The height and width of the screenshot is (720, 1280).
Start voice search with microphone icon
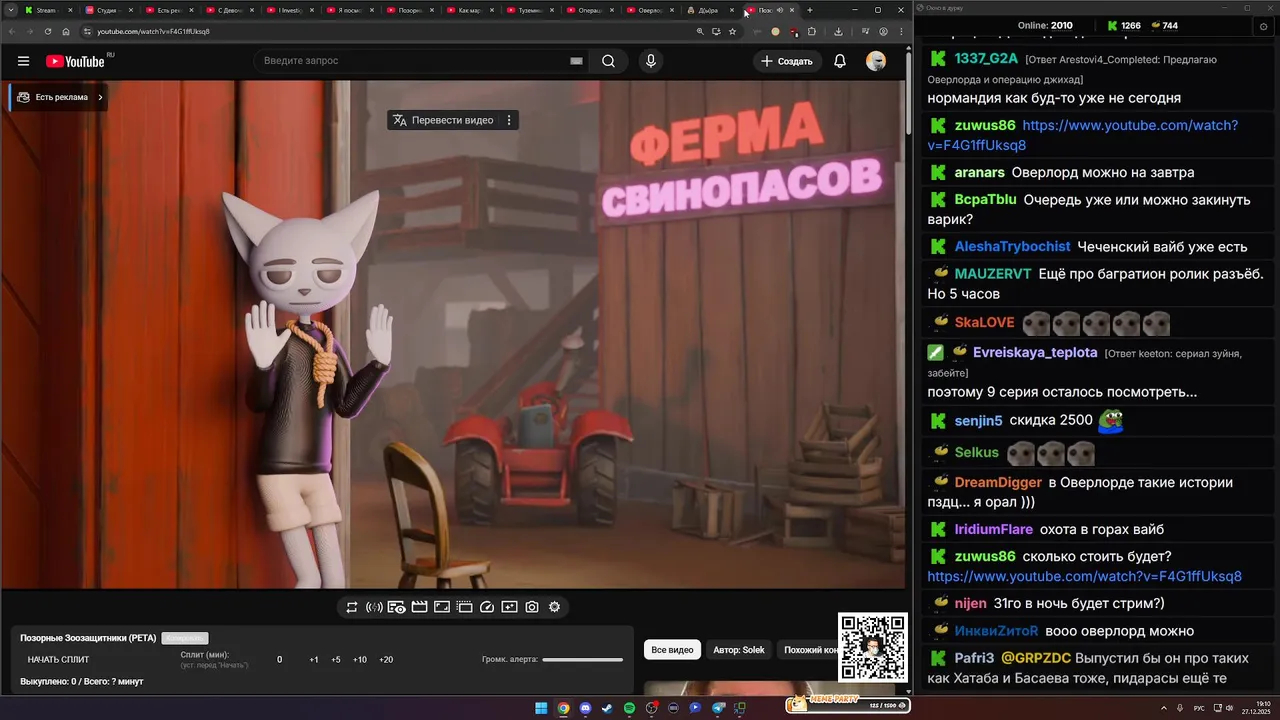[651, 61]
